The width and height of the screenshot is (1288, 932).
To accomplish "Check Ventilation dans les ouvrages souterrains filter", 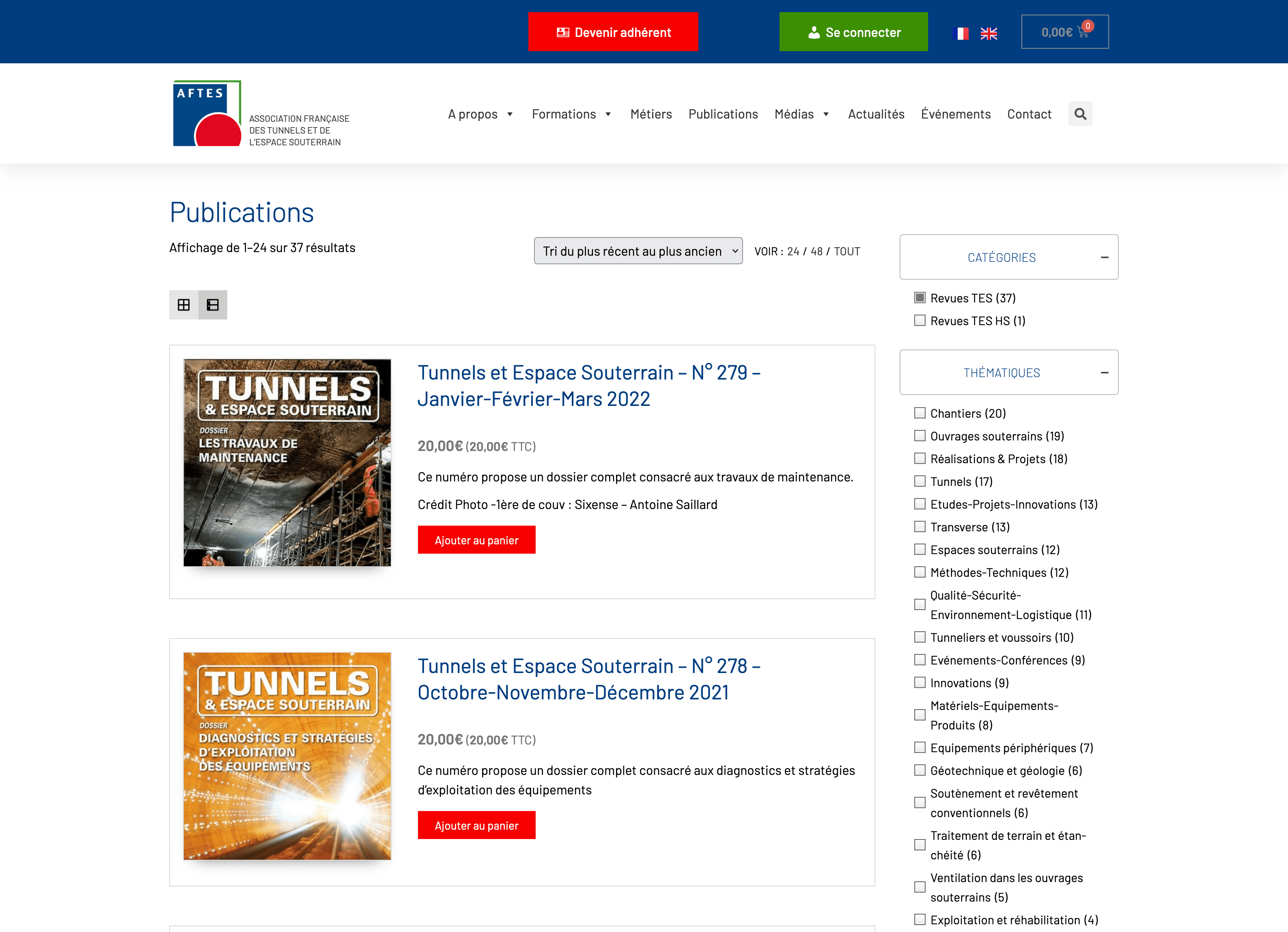I will pos(920,887).
